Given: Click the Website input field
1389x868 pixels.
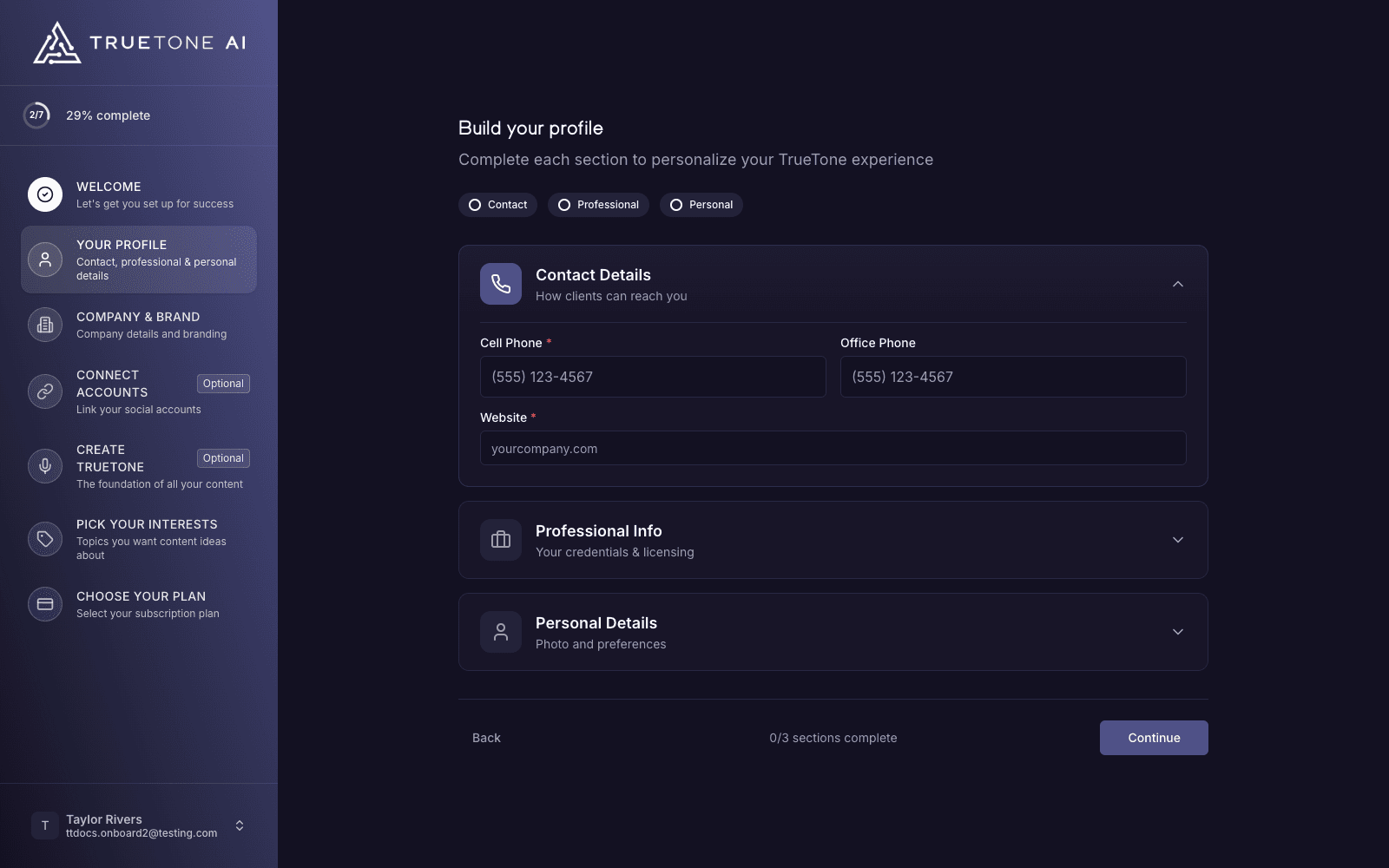Looking at the screenshot, I should point(833,448).
